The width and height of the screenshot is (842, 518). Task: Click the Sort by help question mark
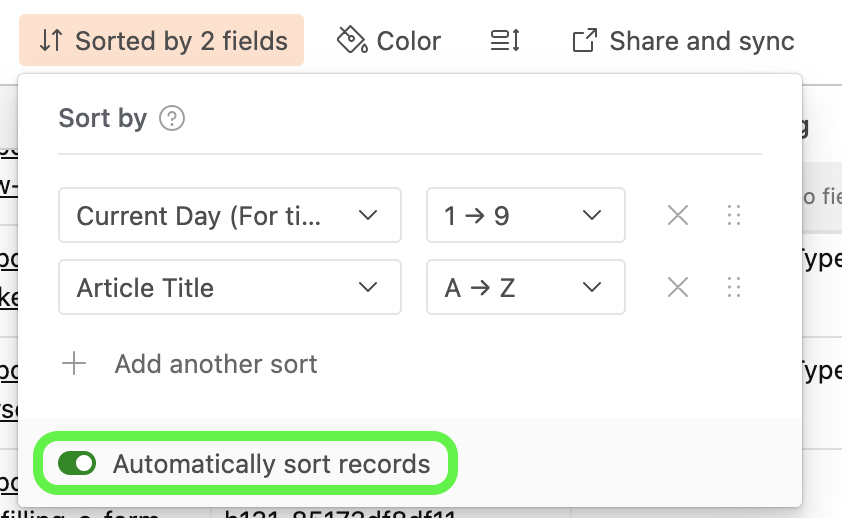(x=172, y=118)
